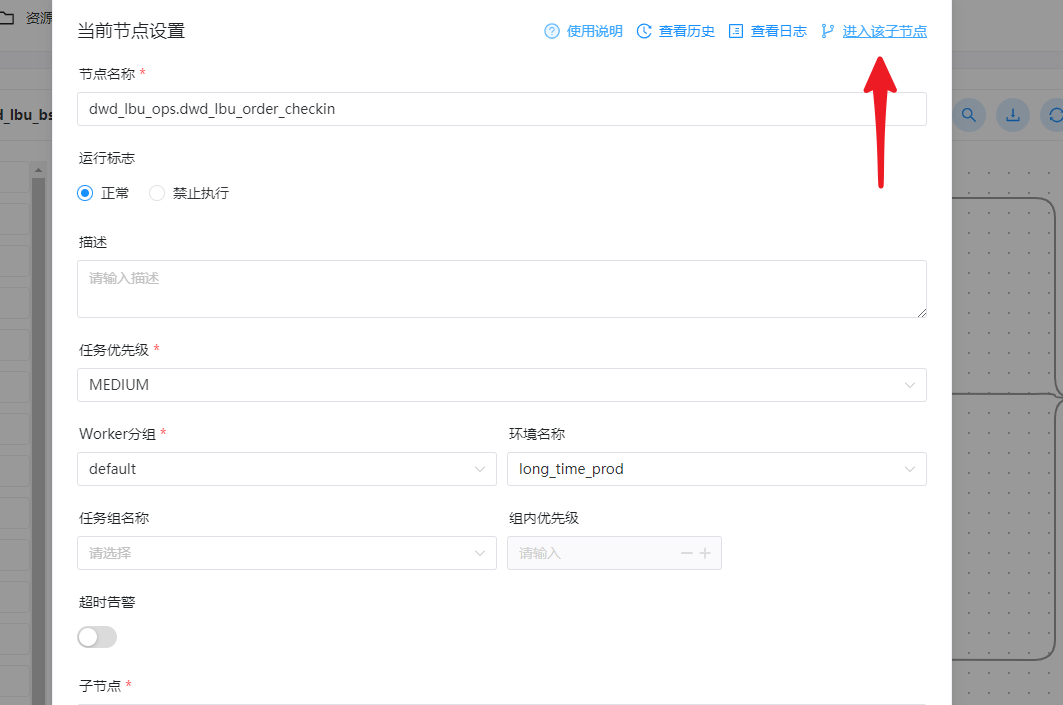Click the clock history icon

tap(644, 31)
